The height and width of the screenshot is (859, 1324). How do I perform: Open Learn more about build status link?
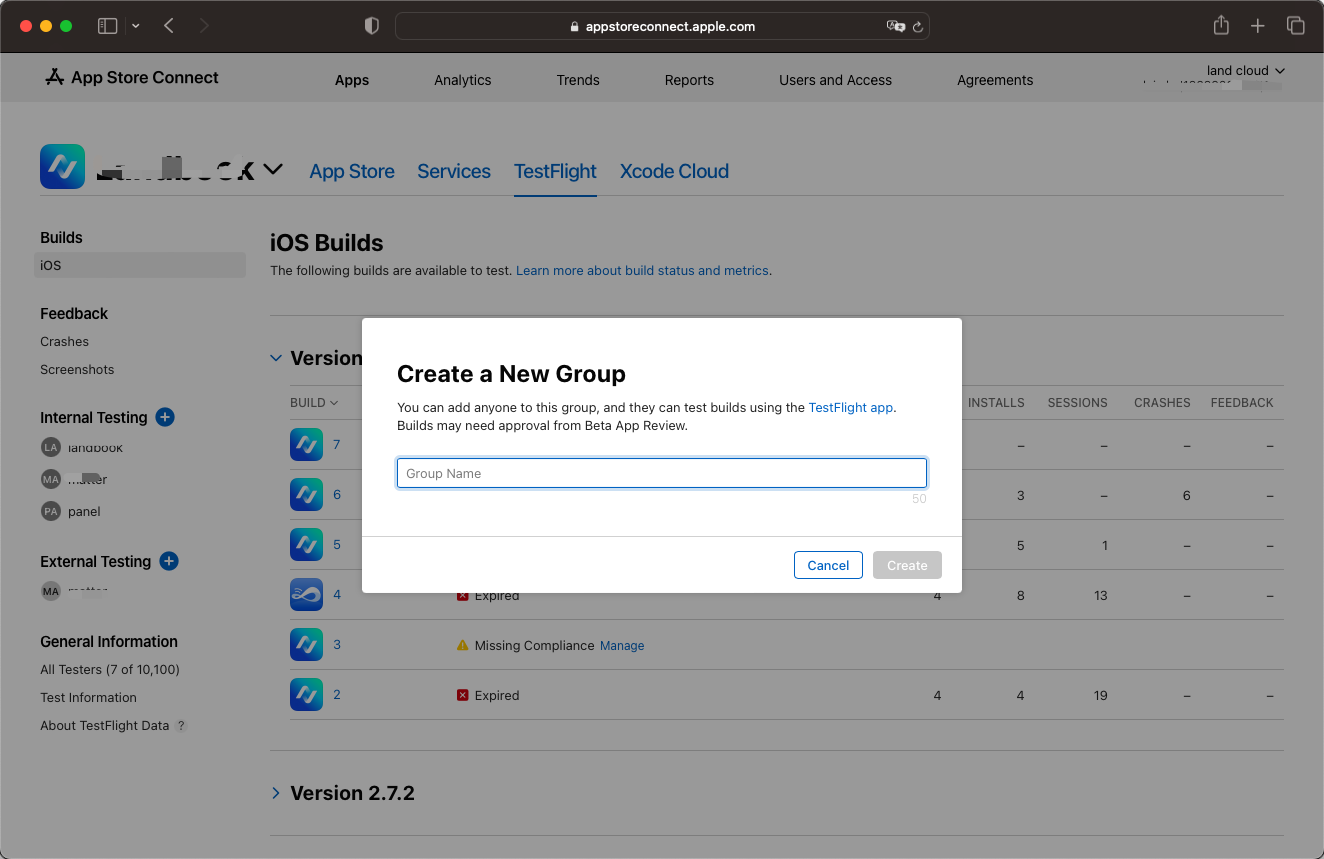pyautogui.click(x=642, y=270)
